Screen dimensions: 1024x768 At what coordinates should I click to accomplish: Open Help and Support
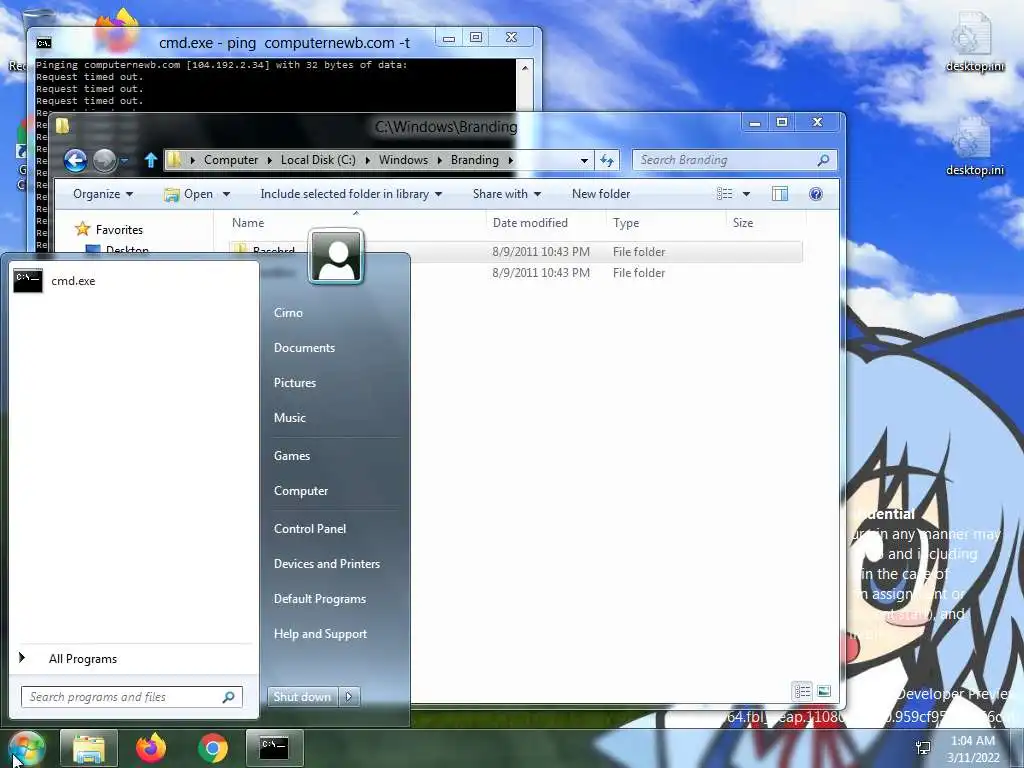click(x=320, y=634)
